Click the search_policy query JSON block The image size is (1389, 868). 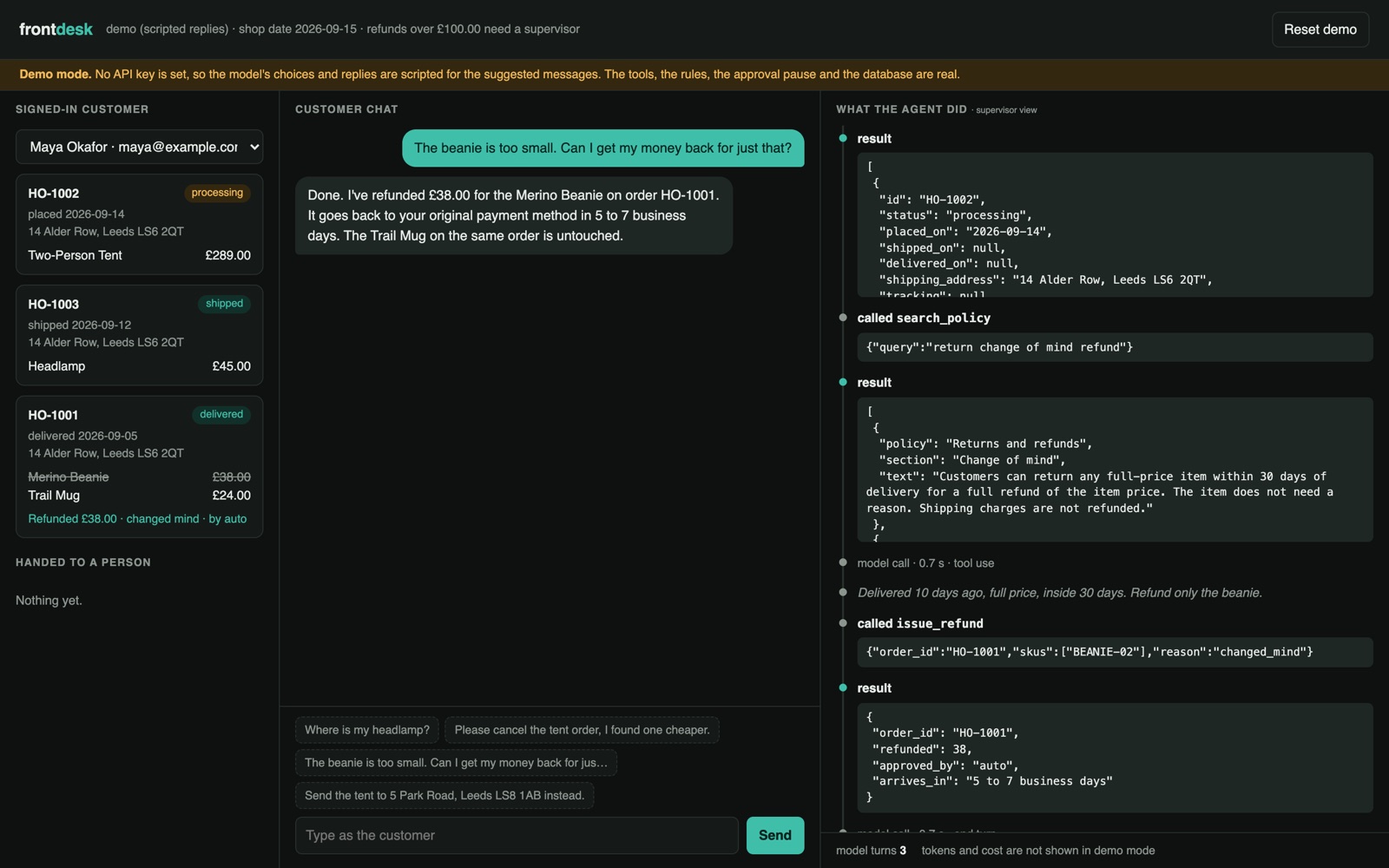click(x=1115, y=347)
